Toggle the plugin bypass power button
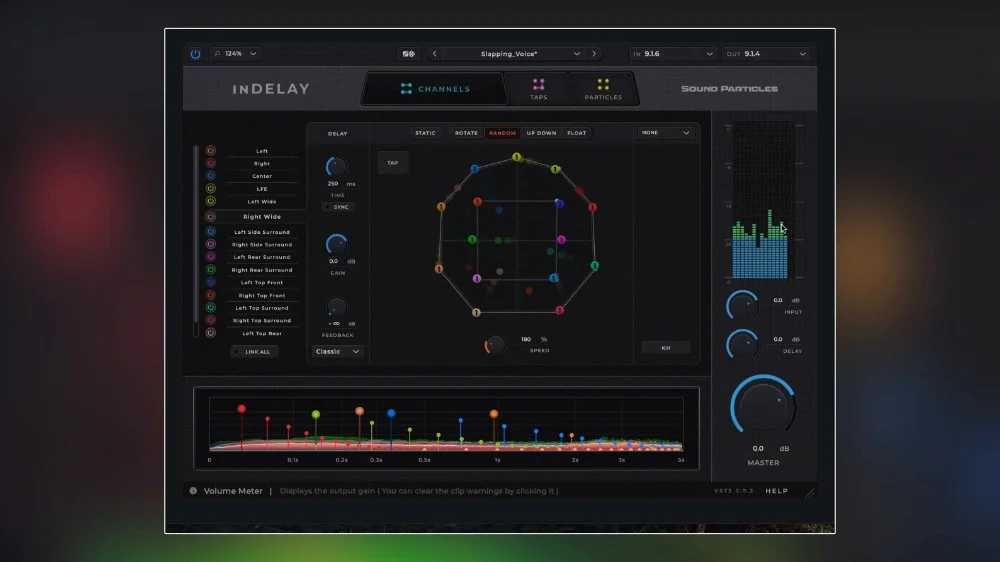The image size is (1000, 562). [195, 54]
